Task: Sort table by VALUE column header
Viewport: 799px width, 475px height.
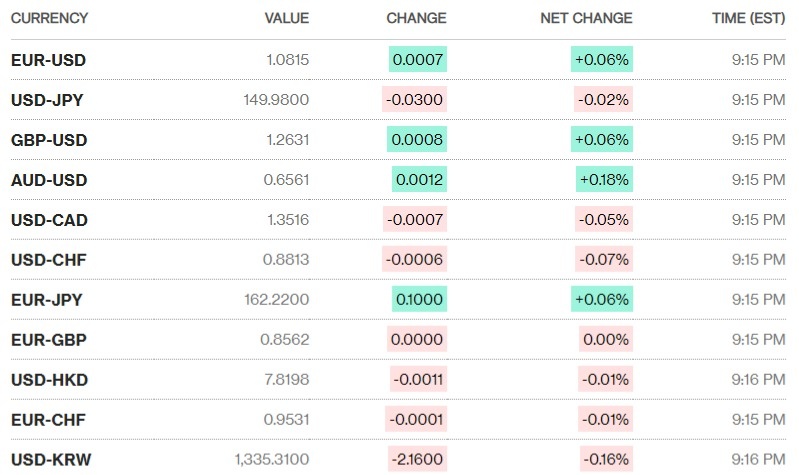Action: (x=286, y=18)
